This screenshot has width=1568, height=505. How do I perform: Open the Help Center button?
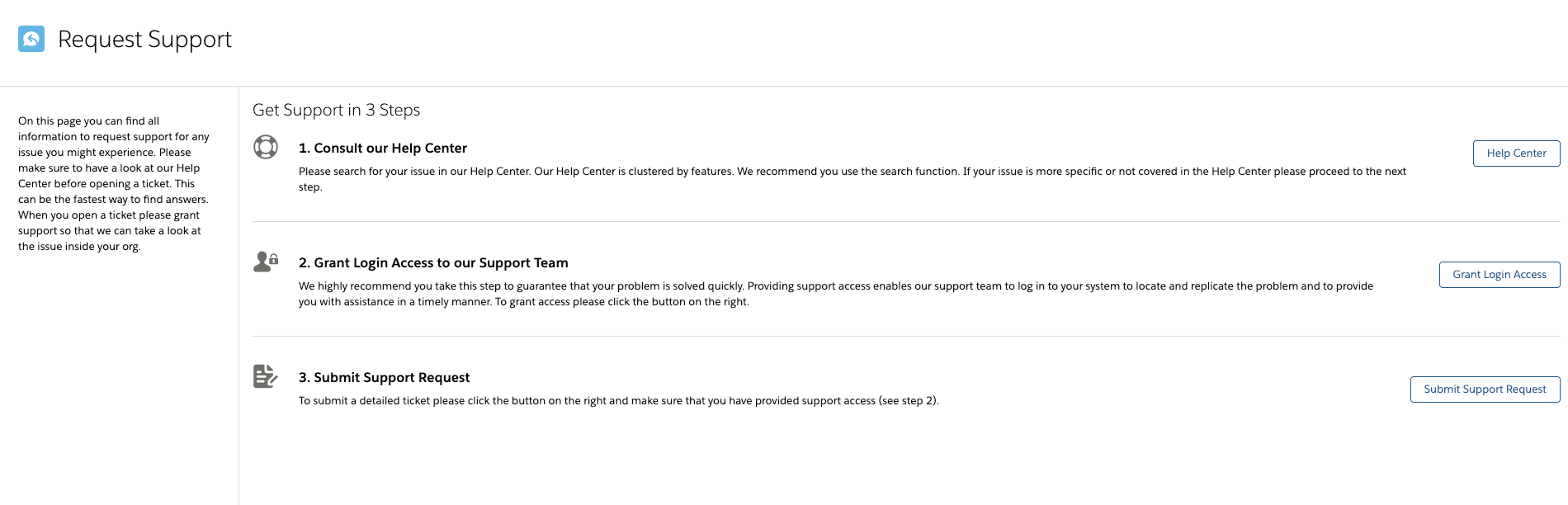coord(1516,153)
